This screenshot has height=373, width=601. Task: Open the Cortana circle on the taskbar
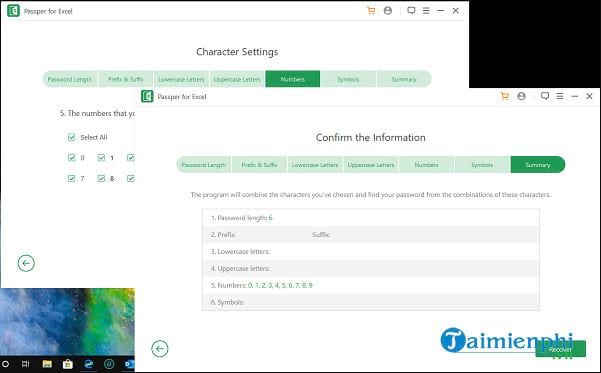click(5, 364)
